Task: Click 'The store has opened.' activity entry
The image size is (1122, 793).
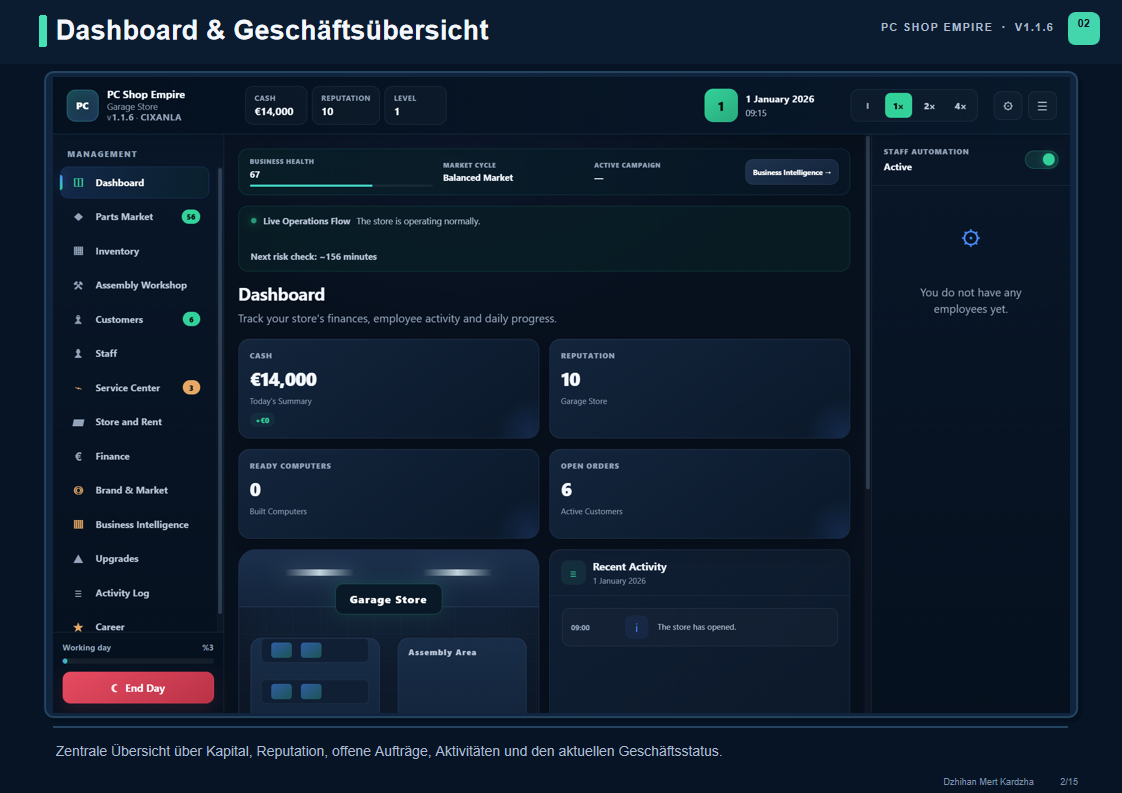Action: [x=699, y=628]
